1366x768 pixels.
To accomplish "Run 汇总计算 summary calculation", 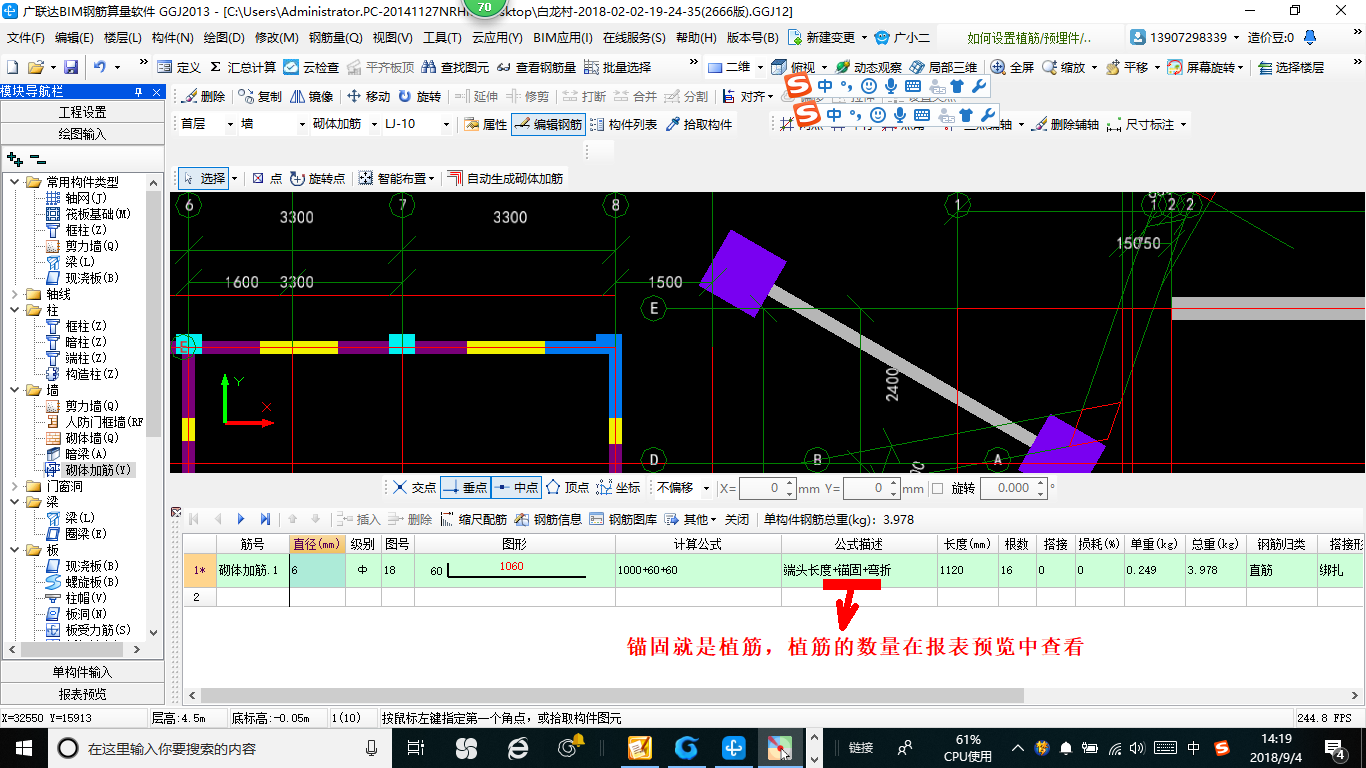I will coord(242,67).
